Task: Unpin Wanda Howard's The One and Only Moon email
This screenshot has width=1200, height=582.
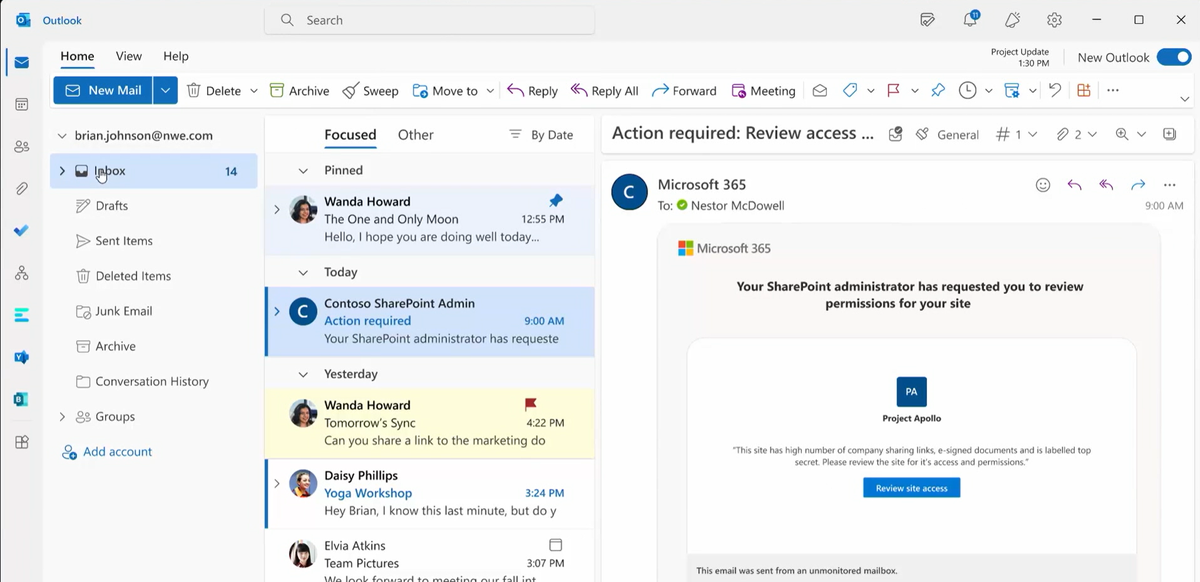Action: 556,201
